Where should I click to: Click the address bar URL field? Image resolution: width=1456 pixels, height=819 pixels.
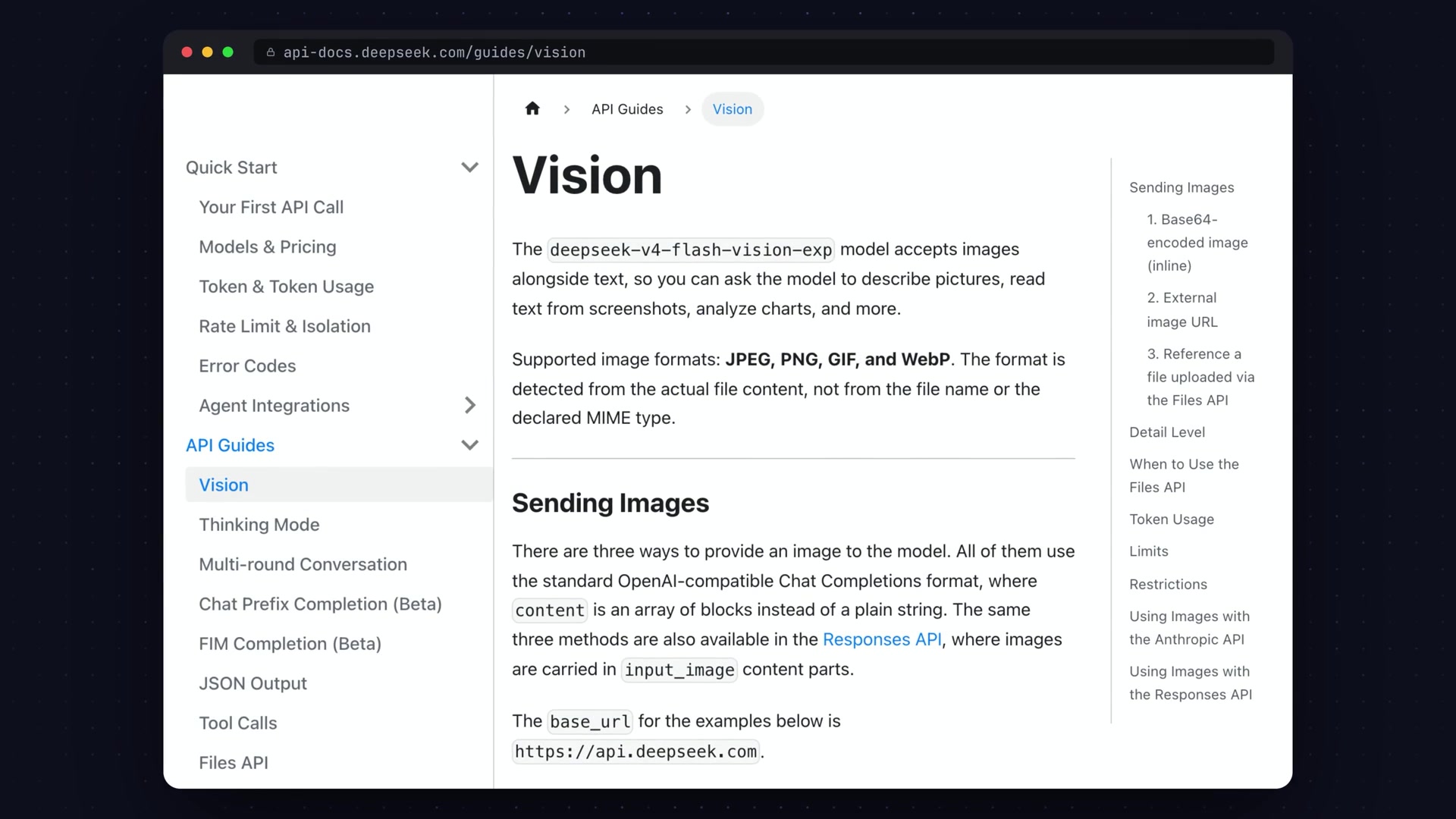pos(764,52)
